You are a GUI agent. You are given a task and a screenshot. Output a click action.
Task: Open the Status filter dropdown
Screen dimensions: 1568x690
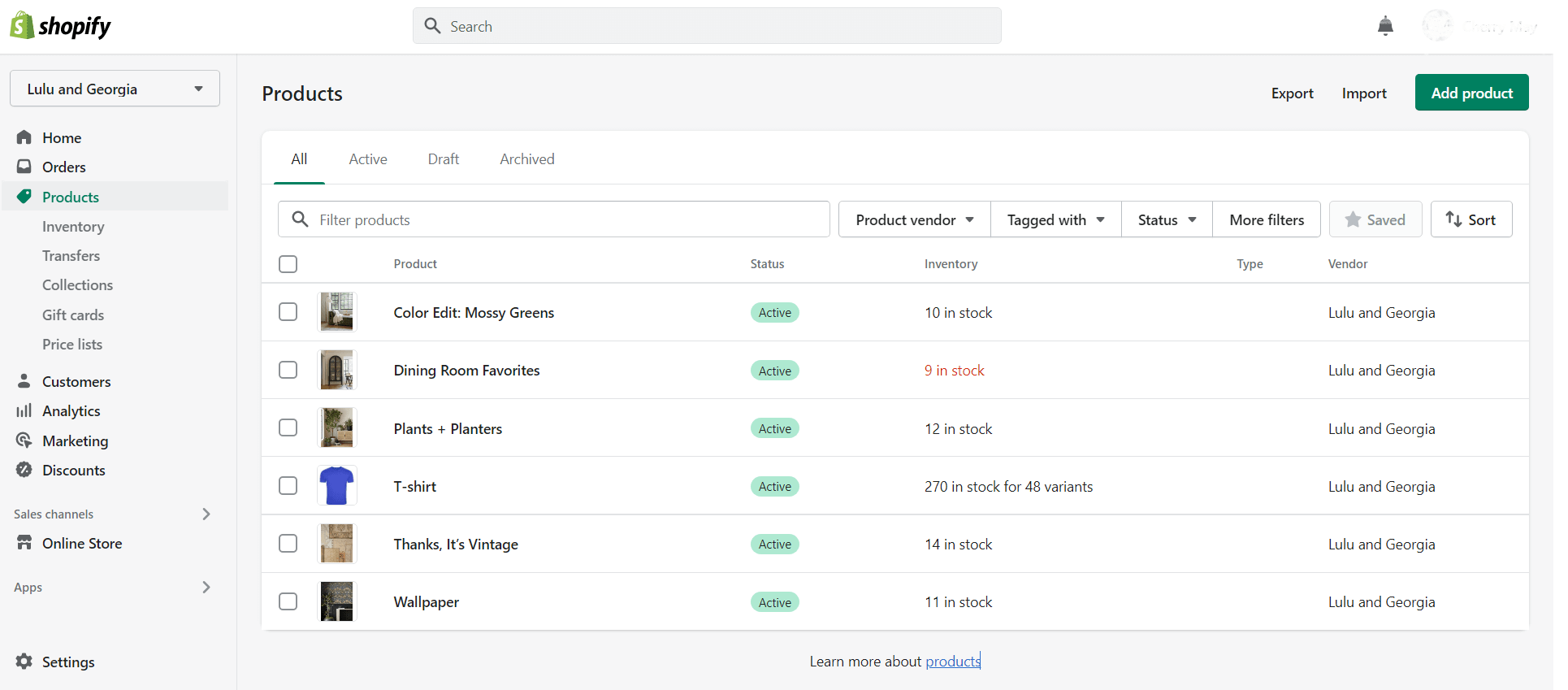coord(1167,219)
